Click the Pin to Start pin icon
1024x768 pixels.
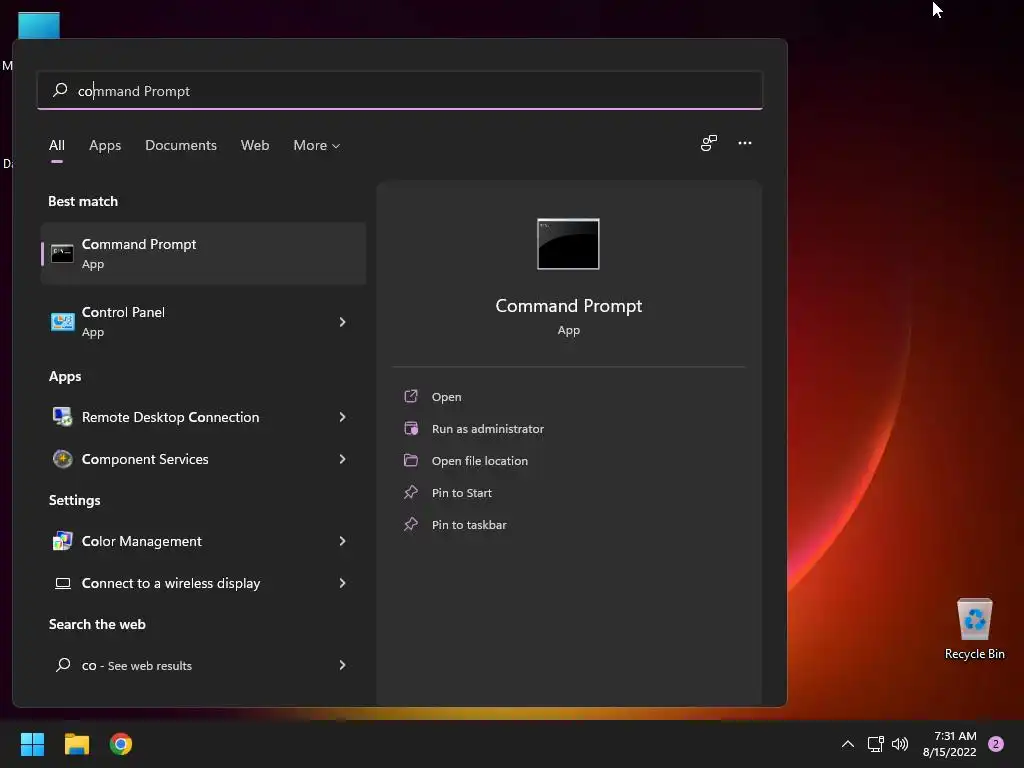411,492
